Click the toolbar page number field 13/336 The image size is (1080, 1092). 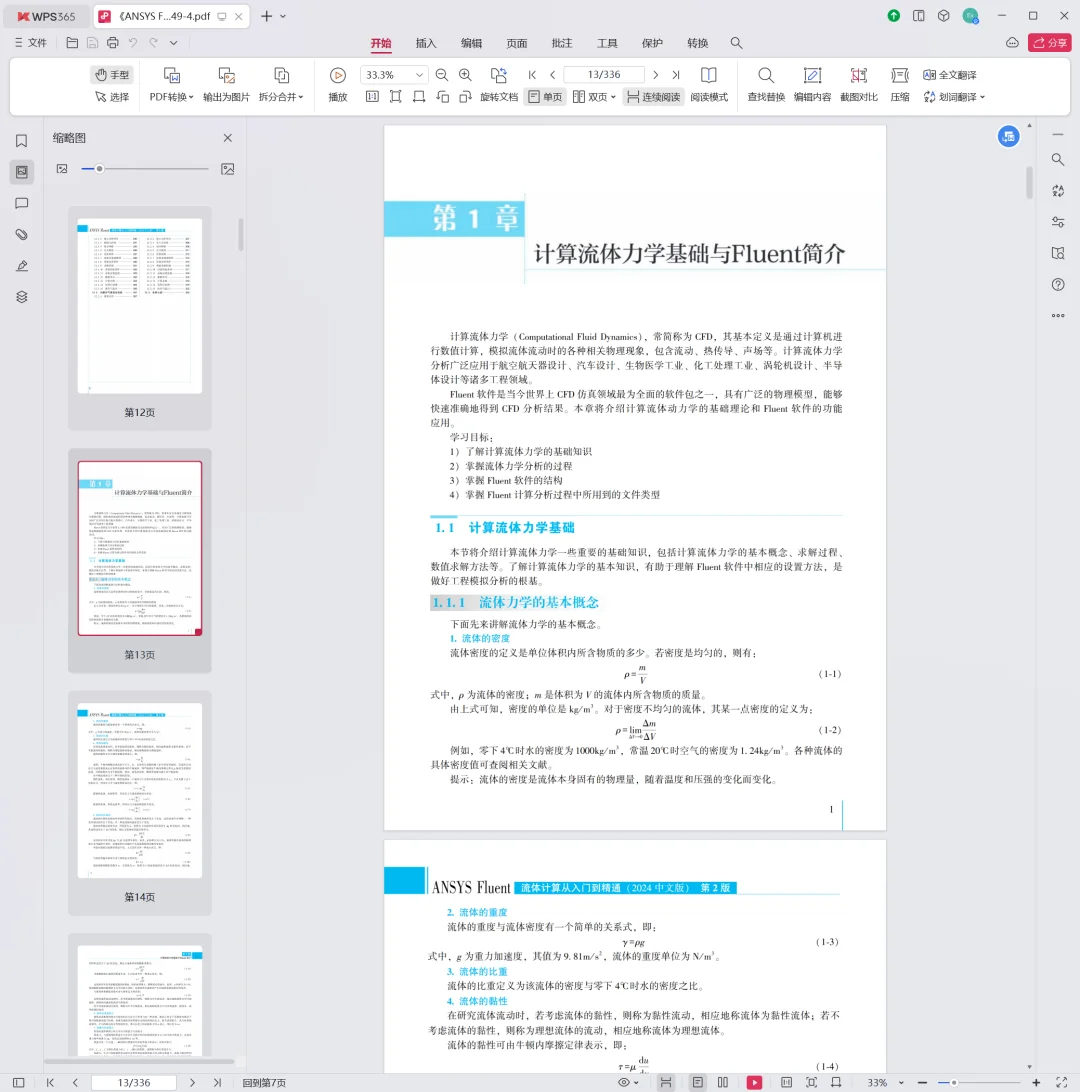(x=604, y=75)
